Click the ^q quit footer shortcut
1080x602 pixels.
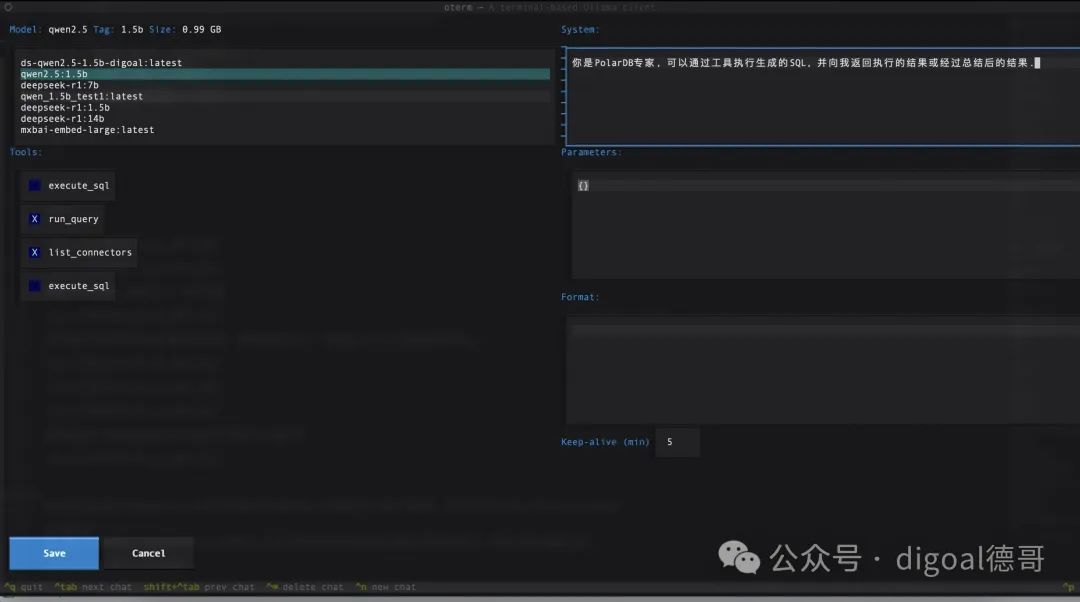pos(24,587)
